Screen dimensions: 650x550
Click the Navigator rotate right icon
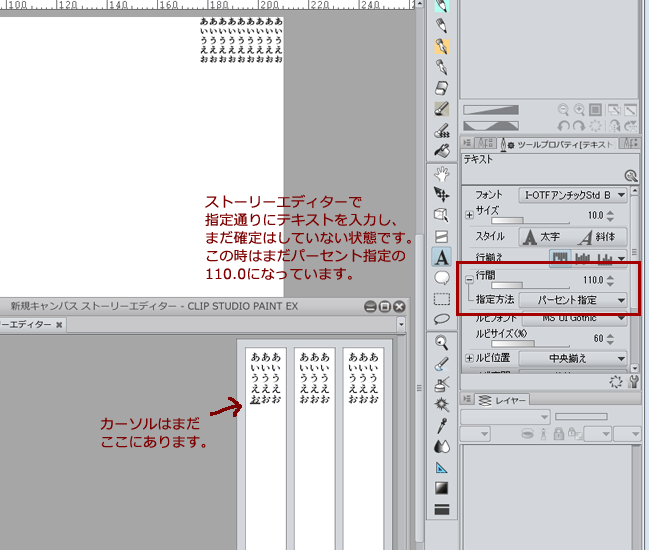579,126
